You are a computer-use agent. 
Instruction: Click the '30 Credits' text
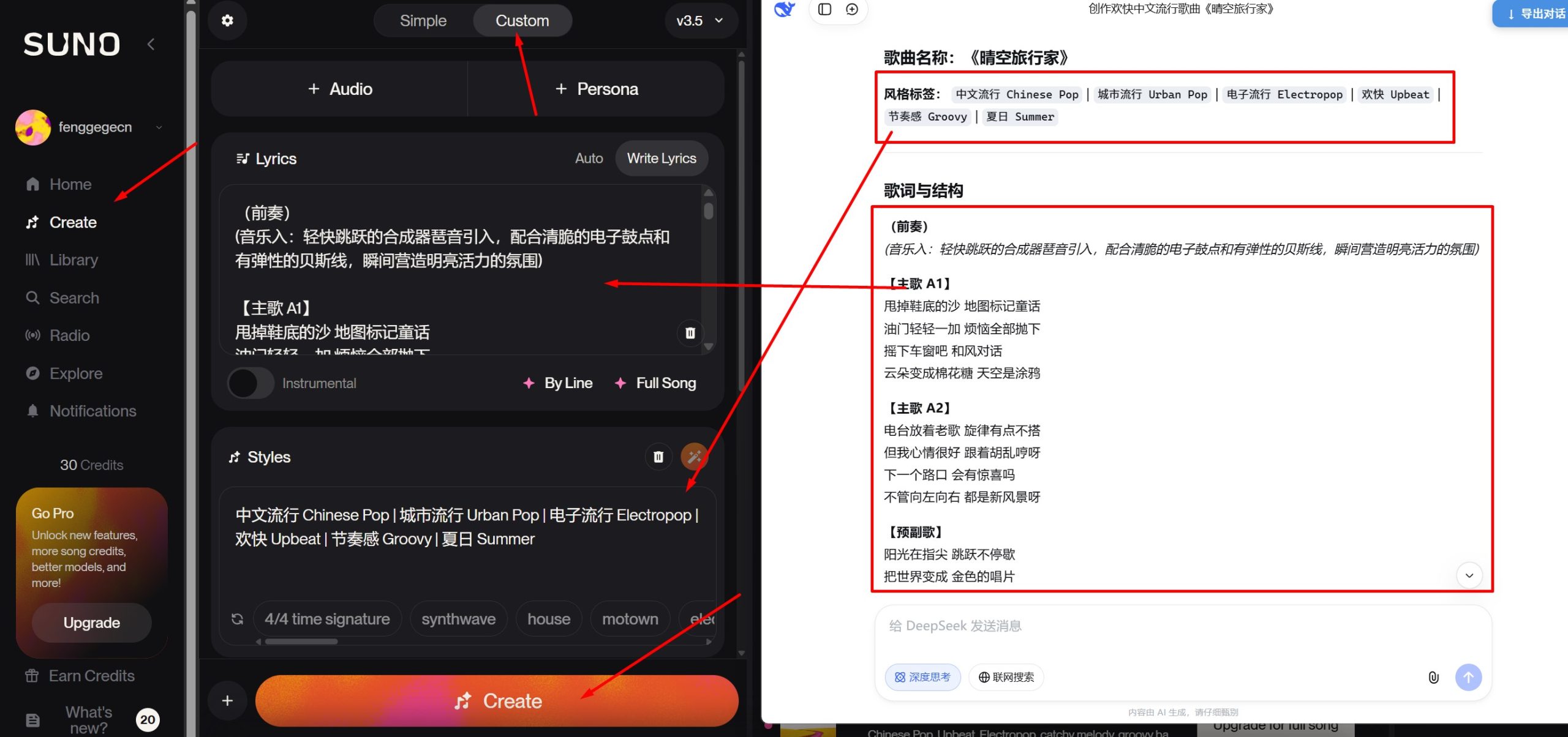coord(91,465)
